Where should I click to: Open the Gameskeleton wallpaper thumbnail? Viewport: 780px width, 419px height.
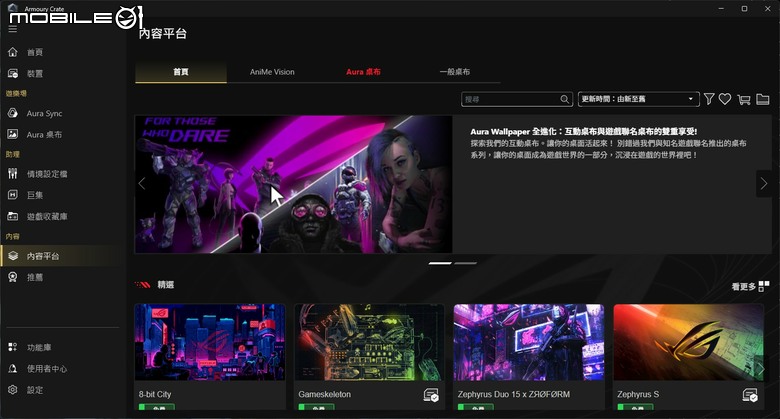click(x=369, y=342)
